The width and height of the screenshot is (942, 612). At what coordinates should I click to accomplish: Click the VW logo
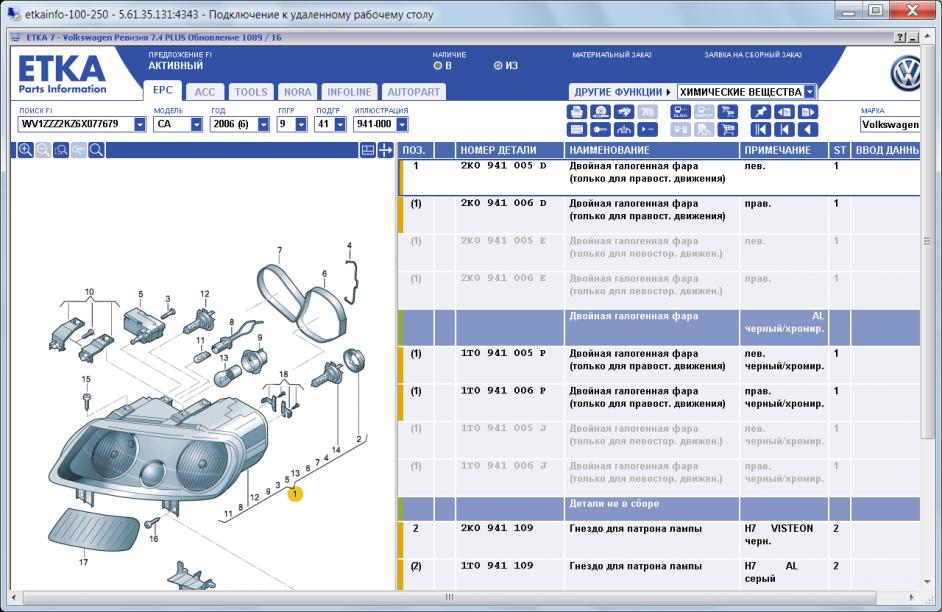tap(905, 74)
